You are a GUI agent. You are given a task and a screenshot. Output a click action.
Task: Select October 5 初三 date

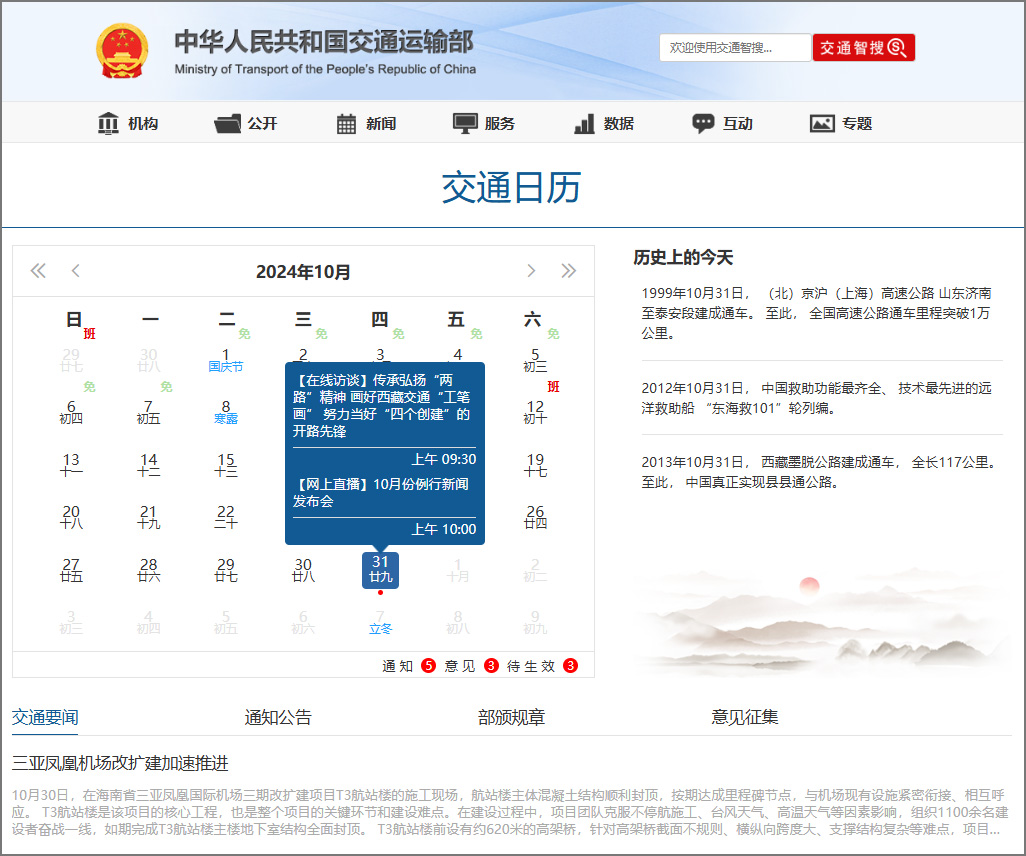[535, 361]
